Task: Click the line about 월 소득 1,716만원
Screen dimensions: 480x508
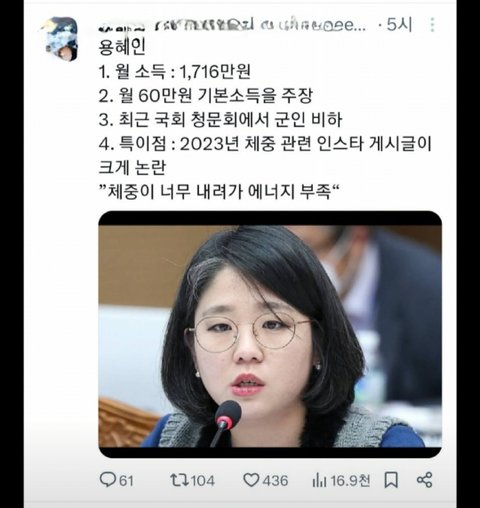Action: [x=175, y=71]
